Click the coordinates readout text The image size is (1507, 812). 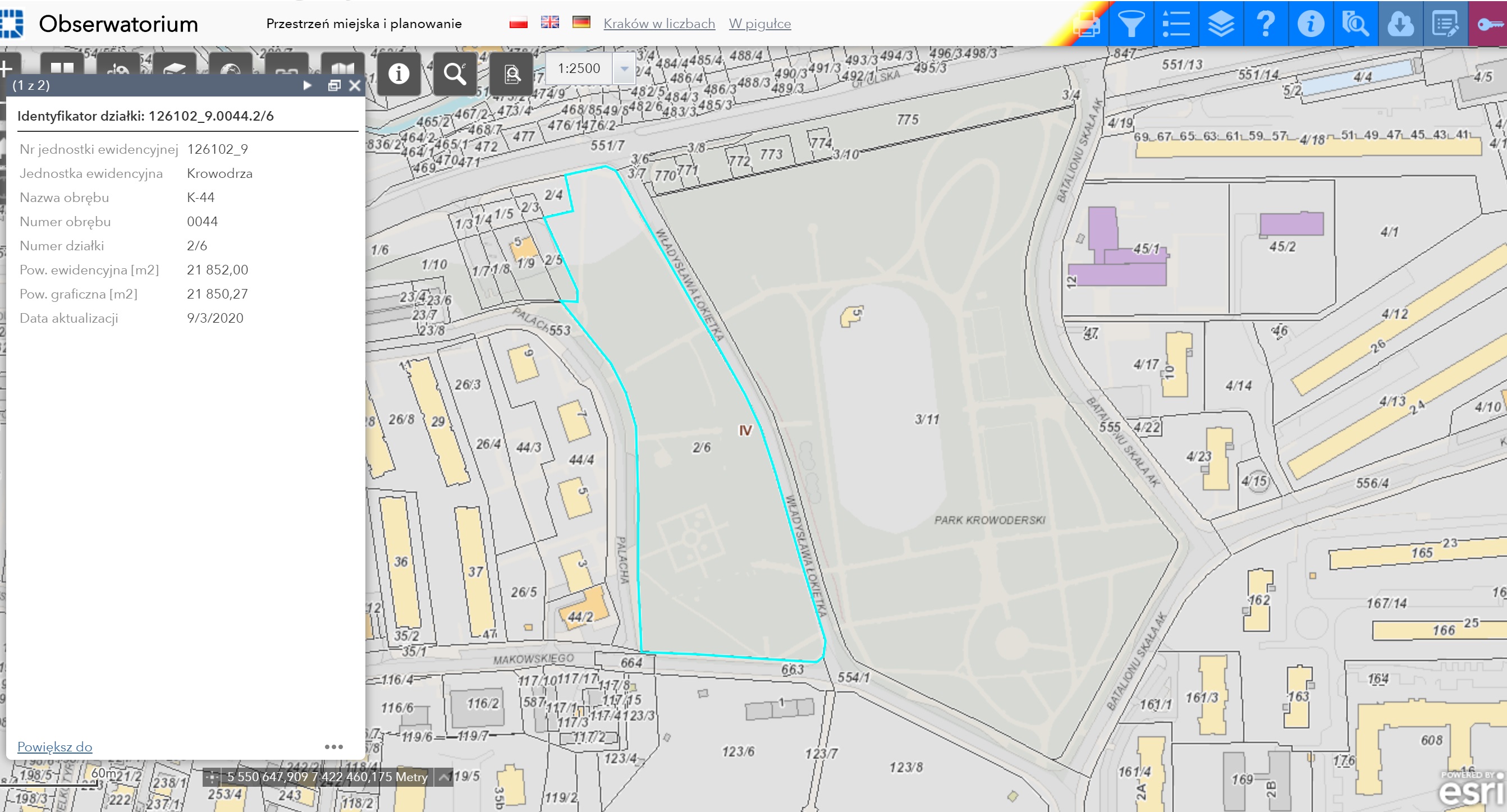point(328,777)
